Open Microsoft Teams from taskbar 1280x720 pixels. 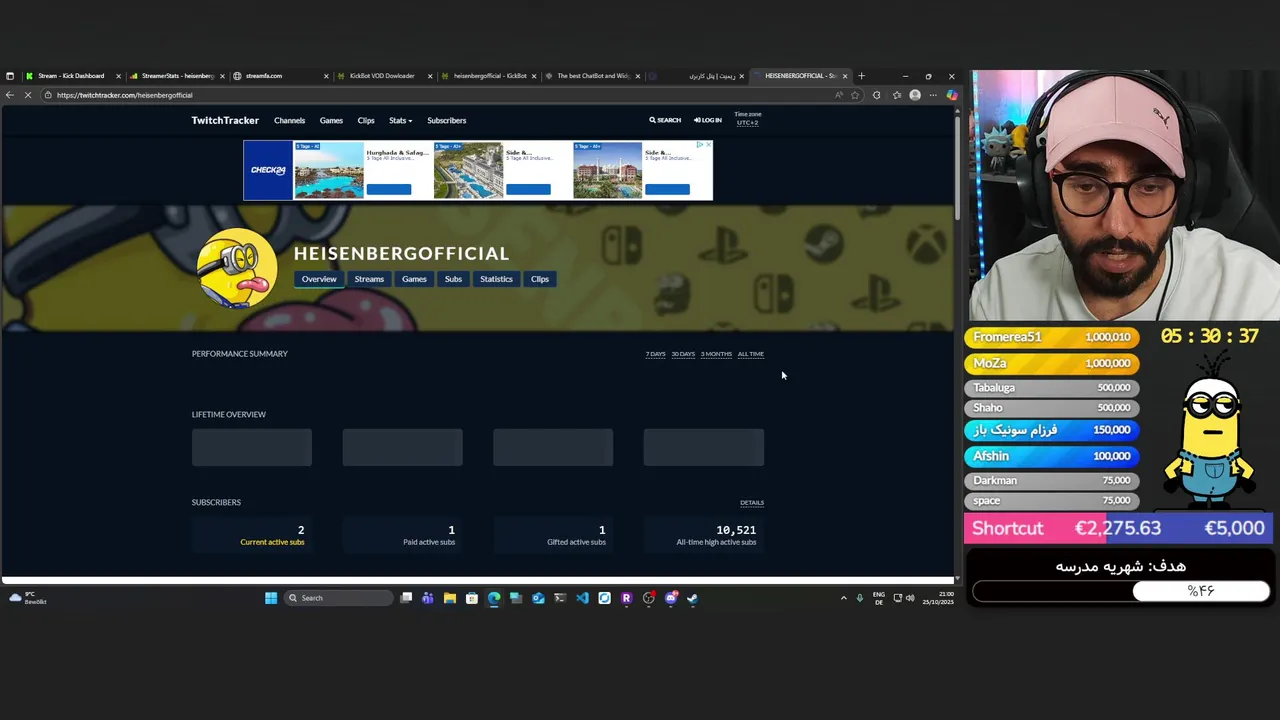pyautogui.click(x=428, y=598)
